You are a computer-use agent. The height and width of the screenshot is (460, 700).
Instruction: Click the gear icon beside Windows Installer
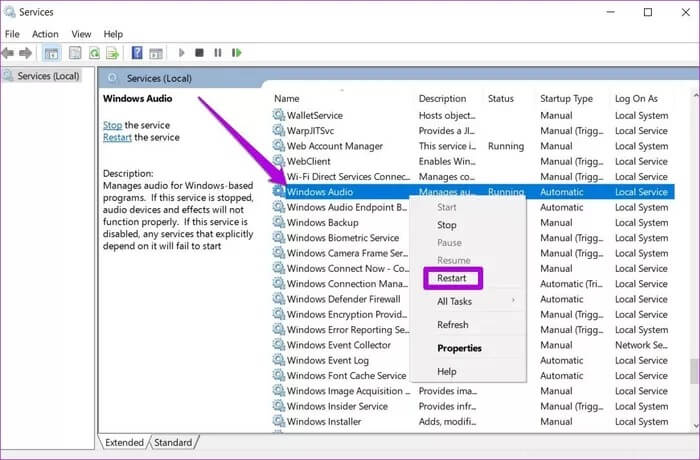pyautogui.click(x=279, y=421)
